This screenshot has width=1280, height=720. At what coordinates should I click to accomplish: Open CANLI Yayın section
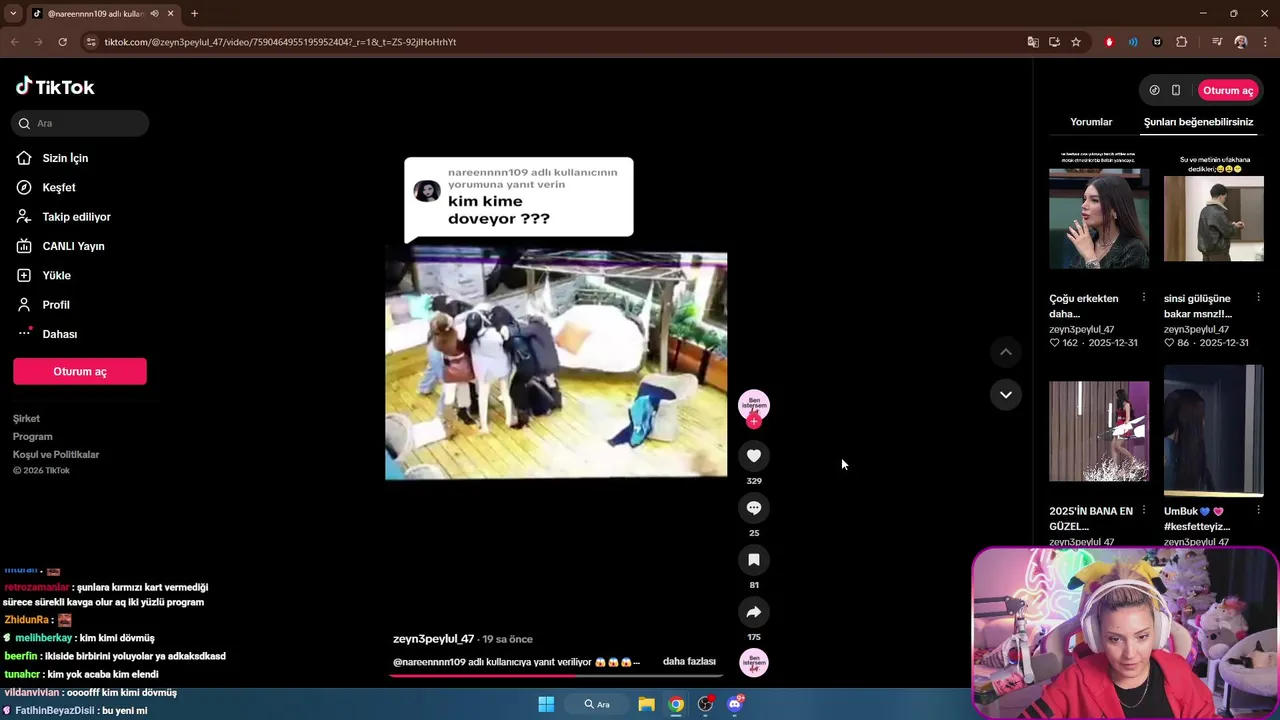point(73,246)
